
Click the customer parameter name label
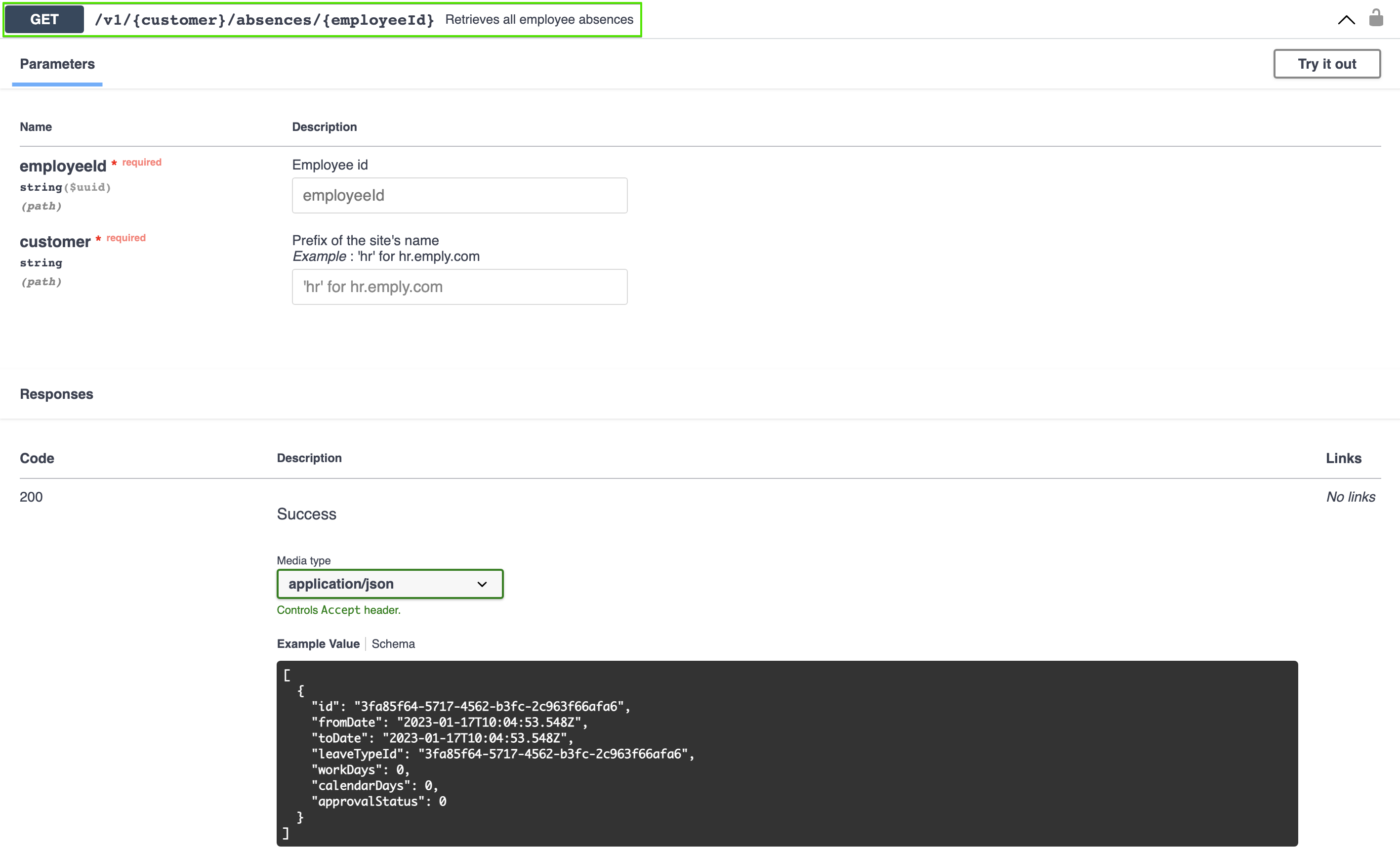[x=55, y=242]
